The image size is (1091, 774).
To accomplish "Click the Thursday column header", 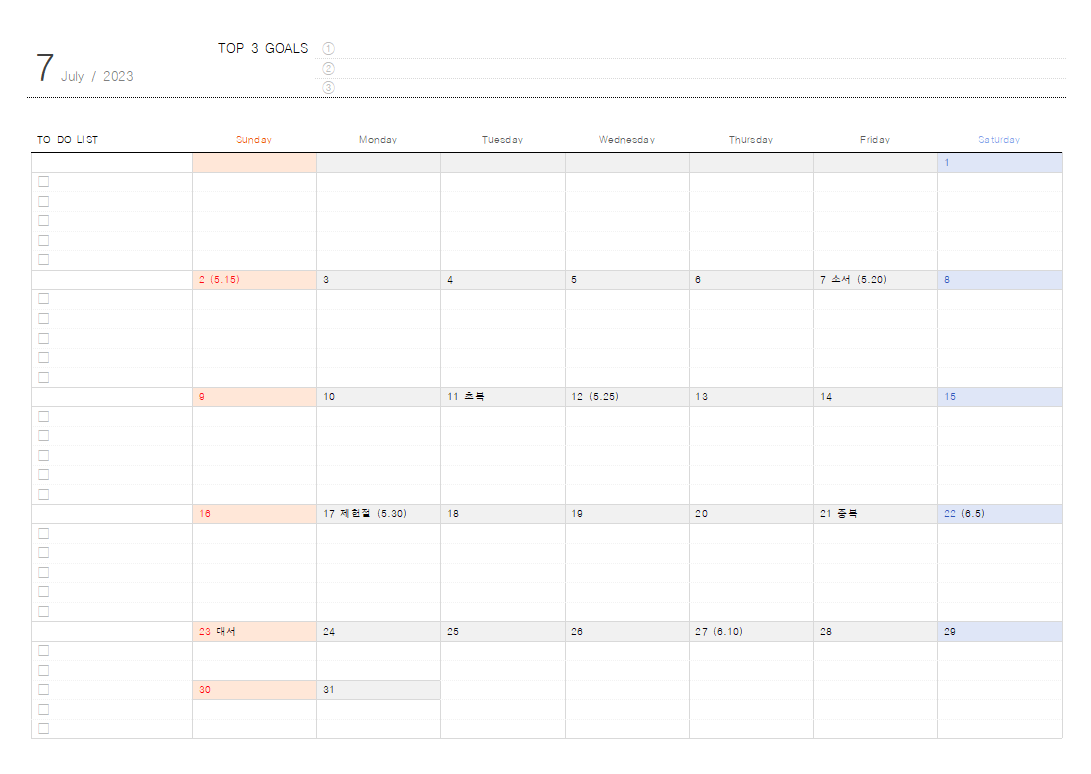I will coord(751,140).
